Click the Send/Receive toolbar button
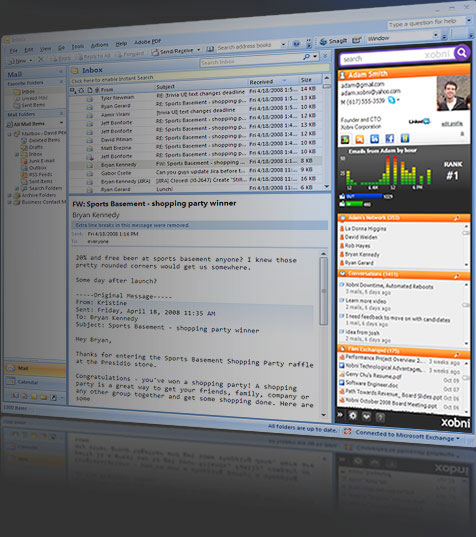Viewport: 476px width, 537px height. (172, 51)
